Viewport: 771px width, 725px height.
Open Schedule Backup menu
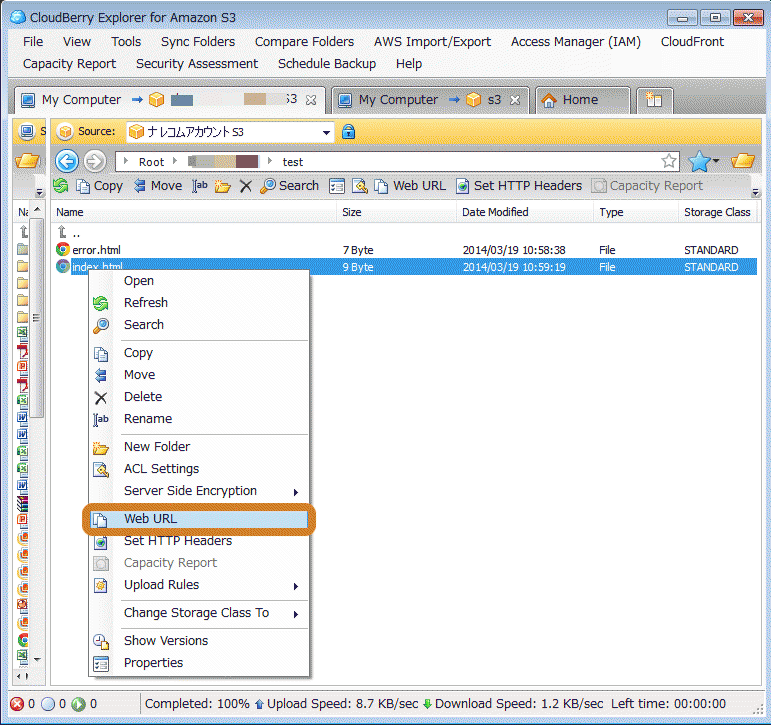pyautogui.click(x=327, y=64)
